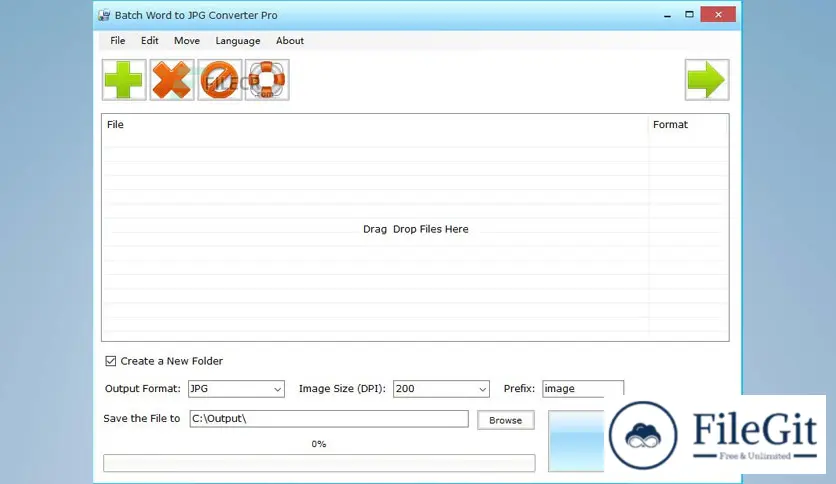
Task: Click the Format column header
Action: pos(670,125)
